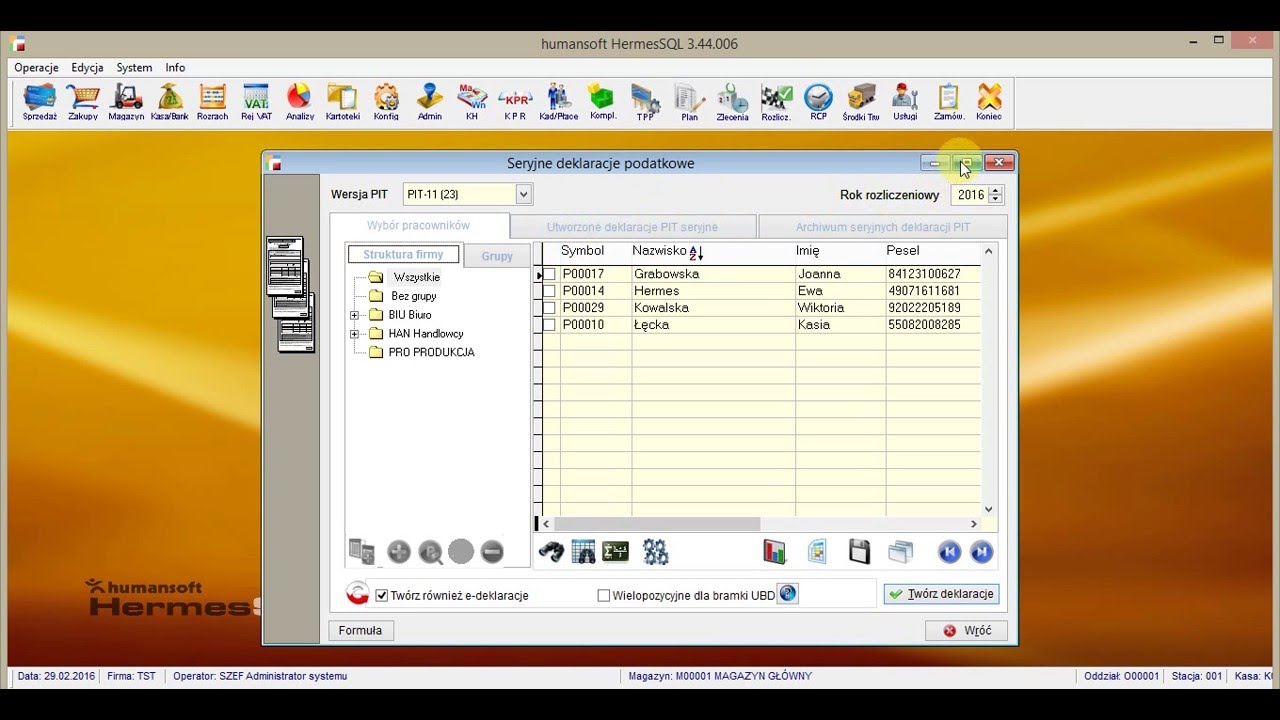This screenshot has width=1280, height=720.
Task: Open the Wersja PIT dropdown
Action: [523, 194]
